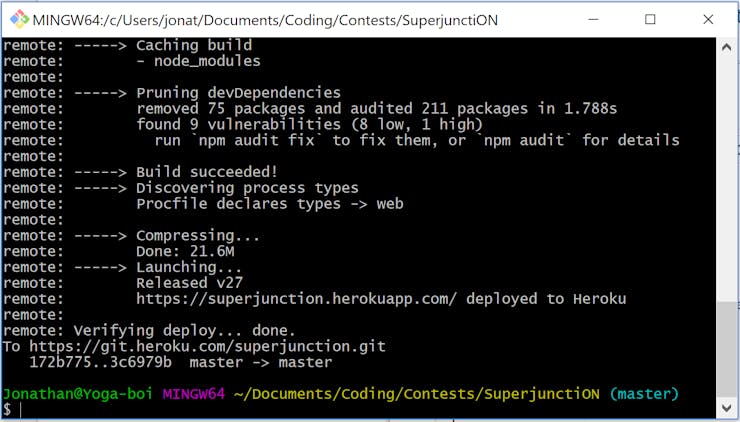Click the cyan '(master)' branch indicator

coord(644,394)
